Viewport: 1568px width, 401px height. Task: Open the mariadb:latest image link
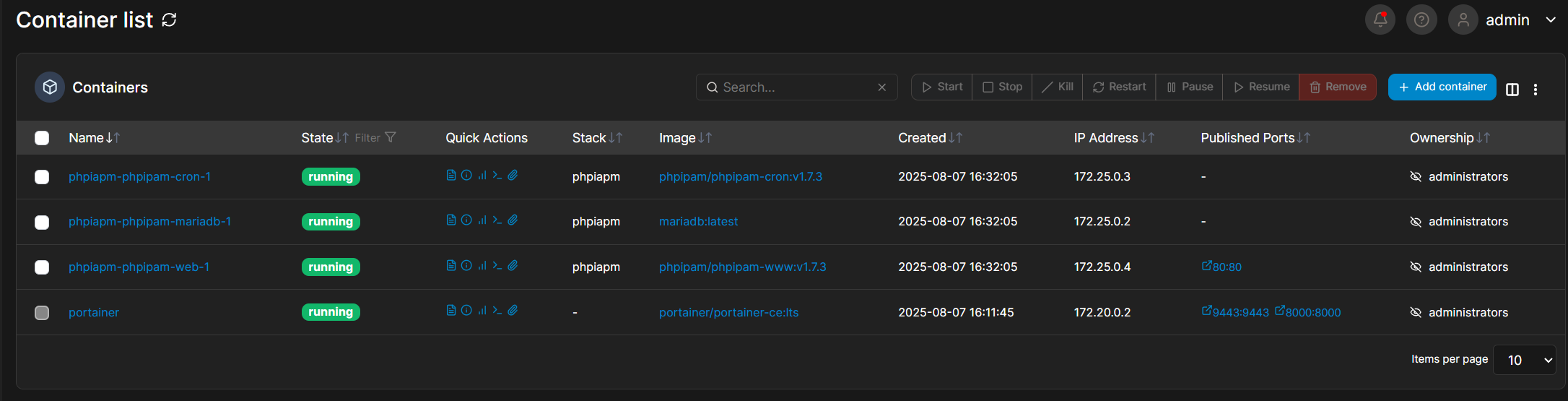click(698, 222)
